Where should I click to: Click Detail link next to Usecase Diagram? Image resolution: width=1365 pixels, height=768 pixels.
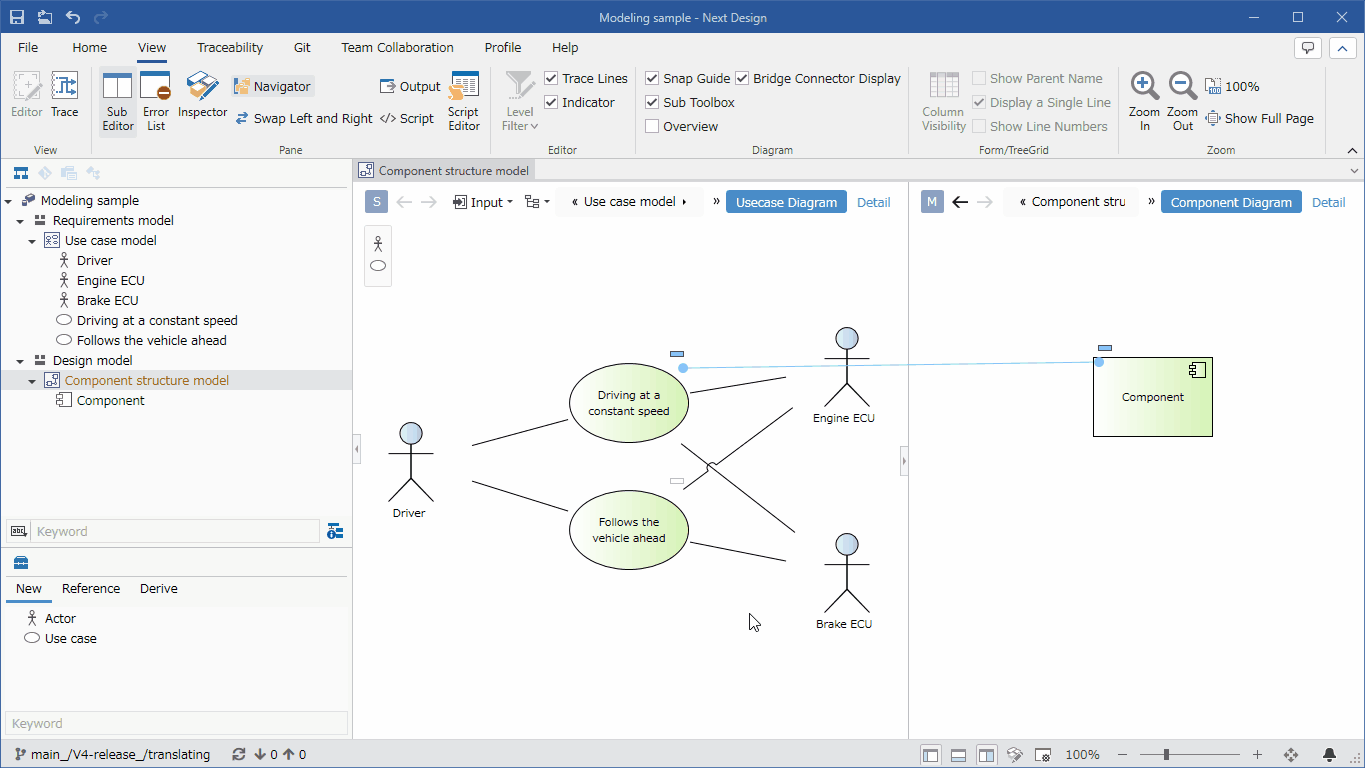[873, 202]
